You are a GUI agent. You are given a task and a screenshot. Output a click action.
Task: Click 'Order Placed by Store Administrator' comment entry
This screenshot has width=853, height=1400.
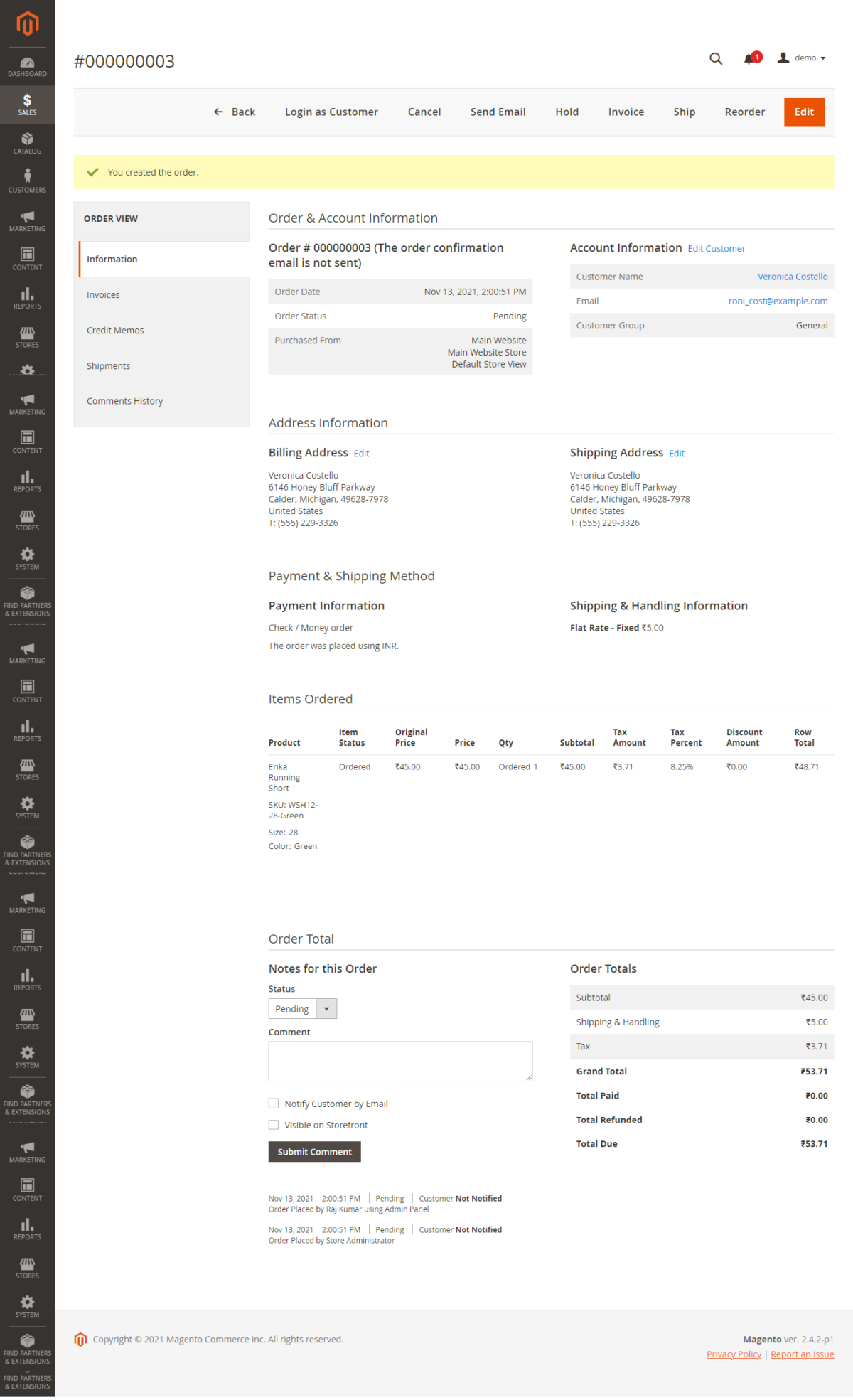(x=331, y=1240)
